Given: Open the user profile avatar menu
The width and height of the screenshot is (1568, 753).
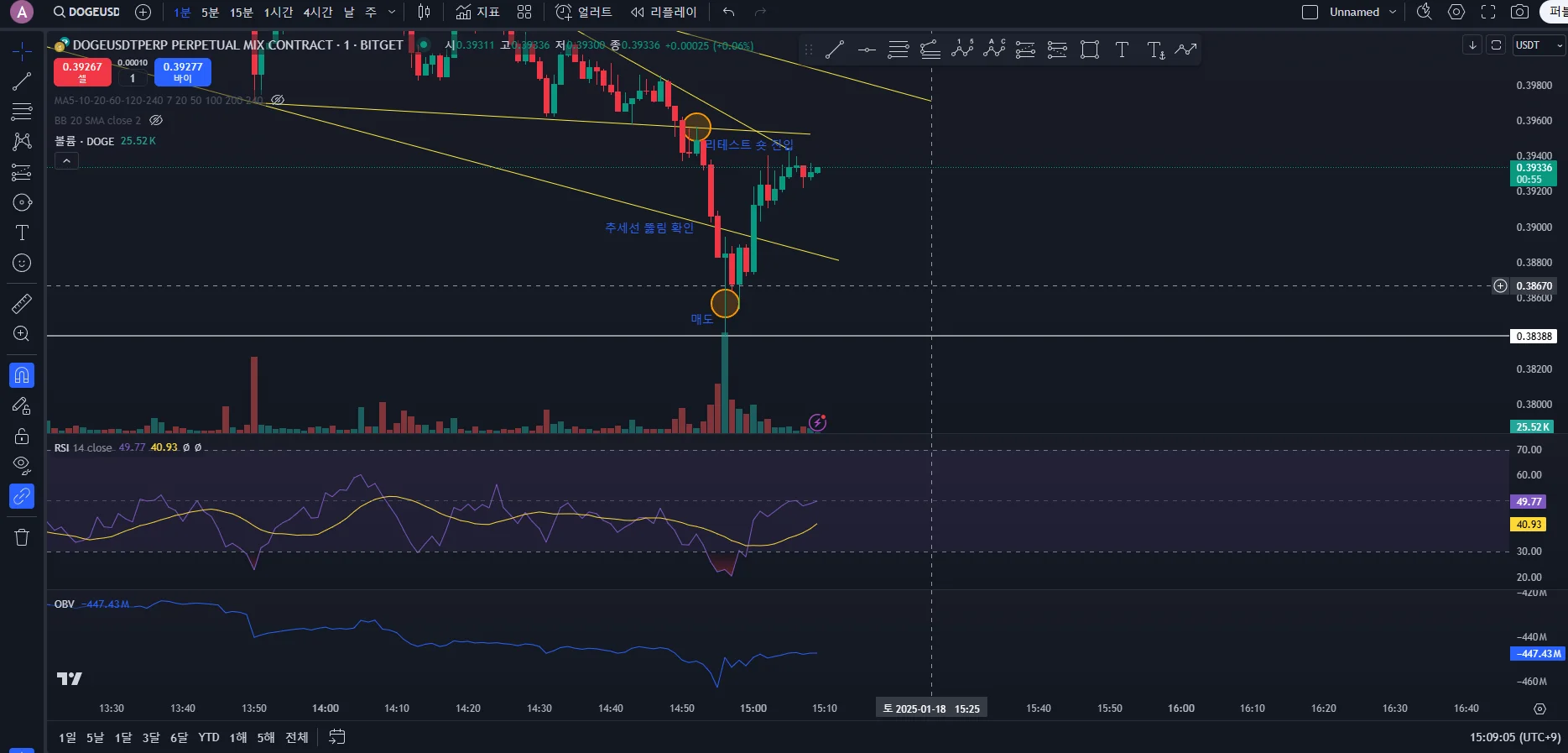Looking at the screenshot, I should (22, 12).
